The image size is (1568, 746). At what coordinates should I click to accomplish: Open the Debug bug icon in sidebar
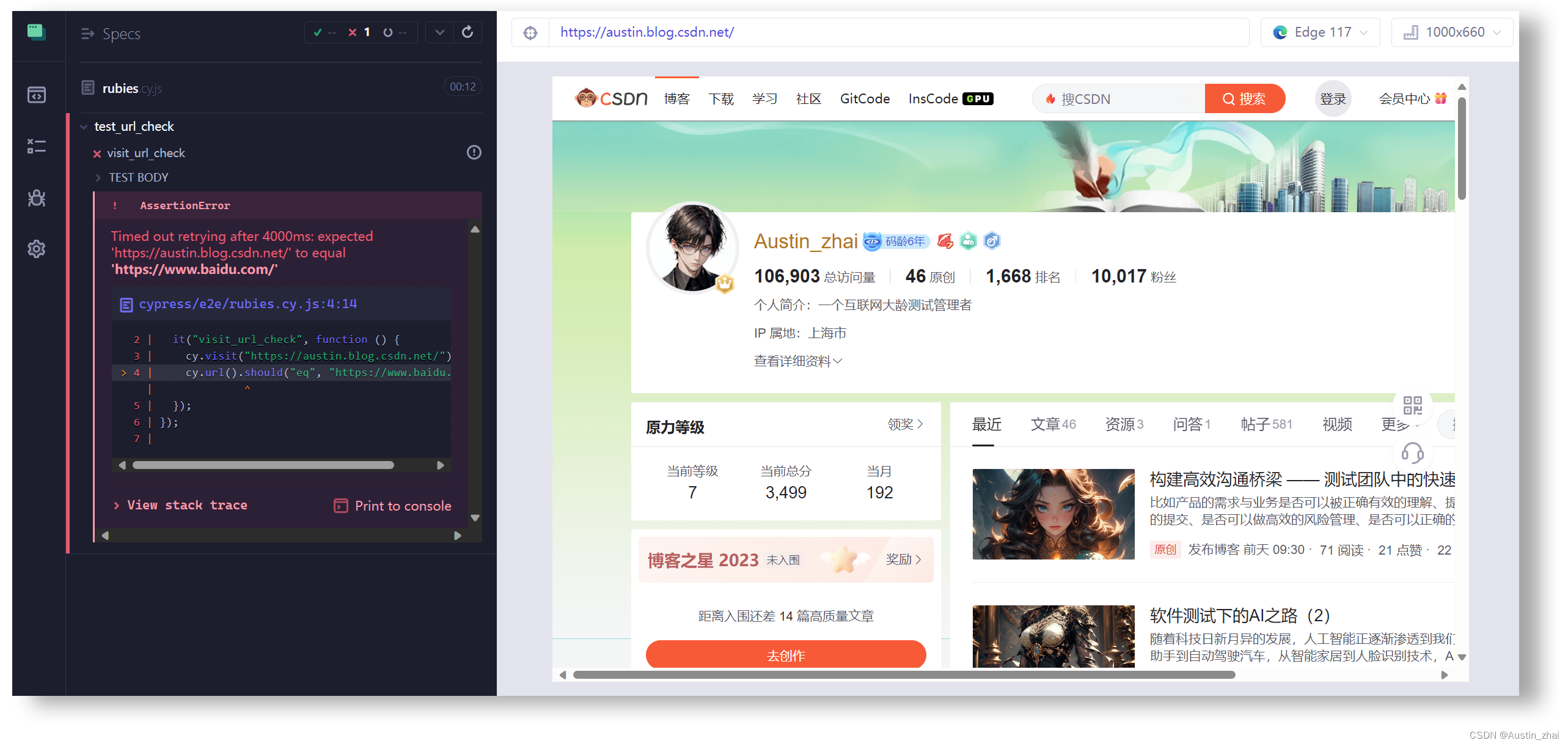click(37, 198)
